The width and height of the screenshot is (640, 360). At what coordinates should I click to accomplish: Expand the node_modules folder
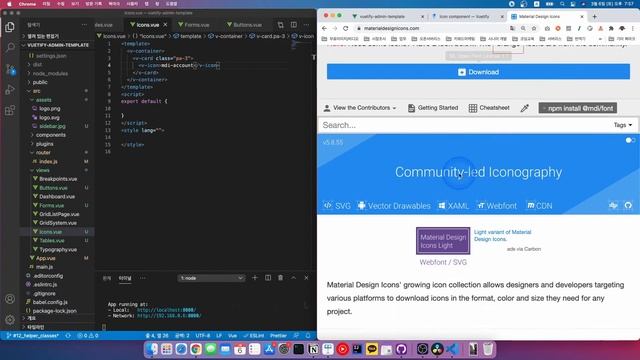coord(50,73)
